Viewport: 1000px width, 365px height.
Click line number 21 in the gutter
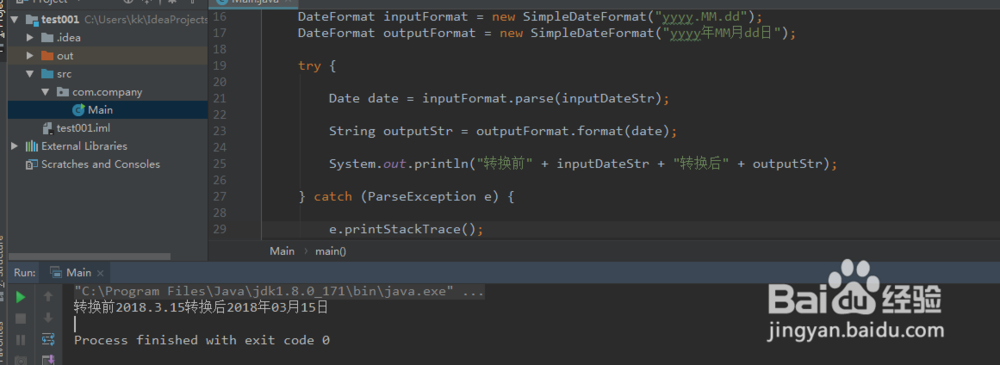219,98
